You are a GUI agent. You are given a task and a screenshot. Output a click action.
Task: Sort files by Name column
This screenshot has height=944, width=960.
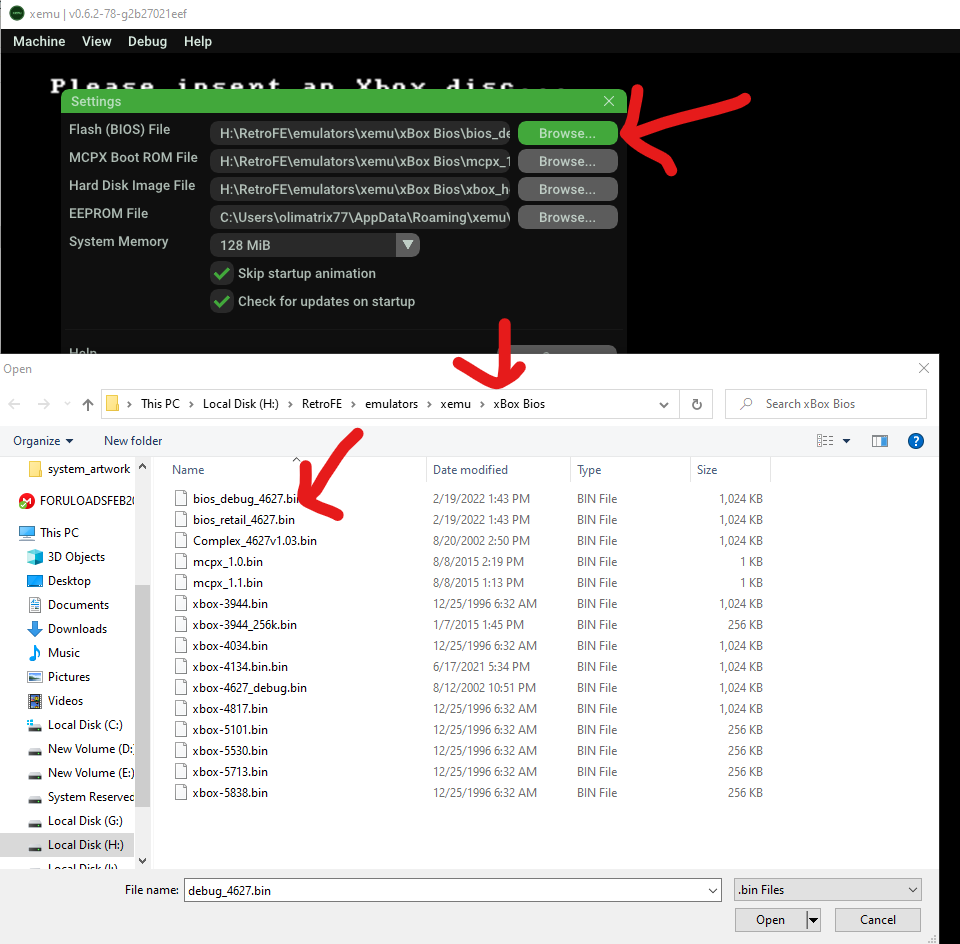[x=188, y=470]
